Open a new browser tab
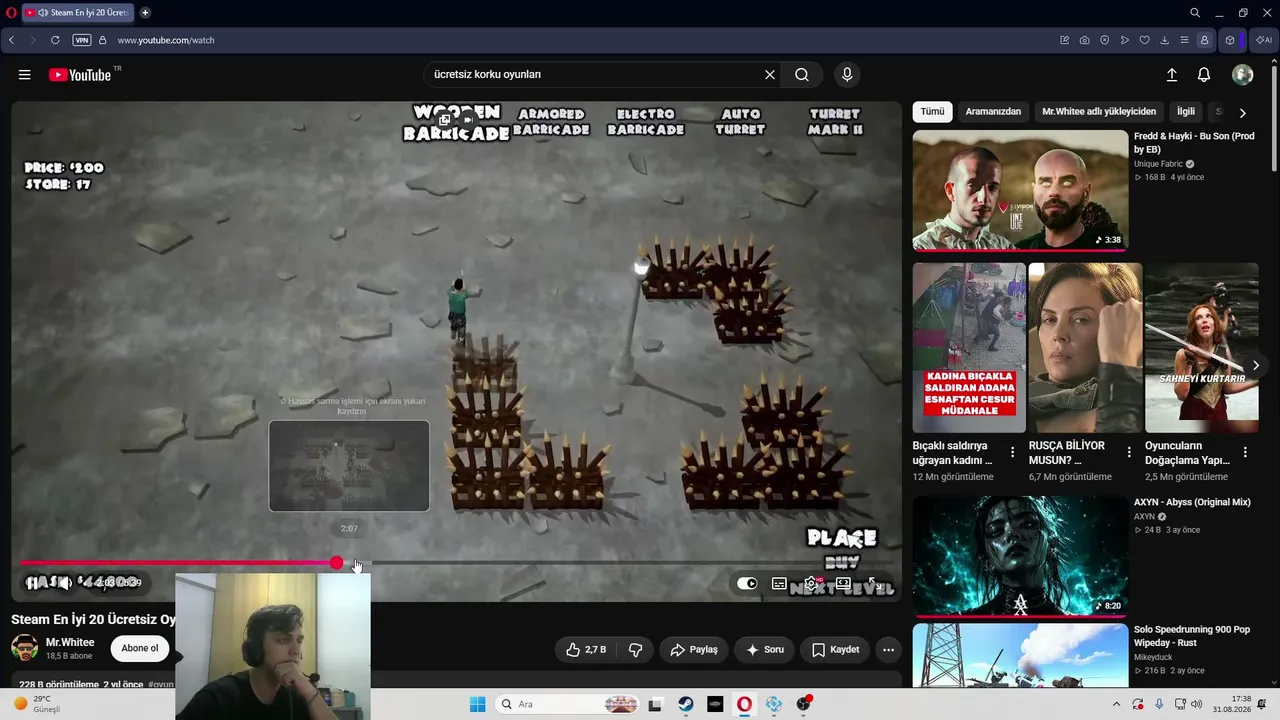The height and width of the screenshot is (720, 1280). click(x=145, y=13)
